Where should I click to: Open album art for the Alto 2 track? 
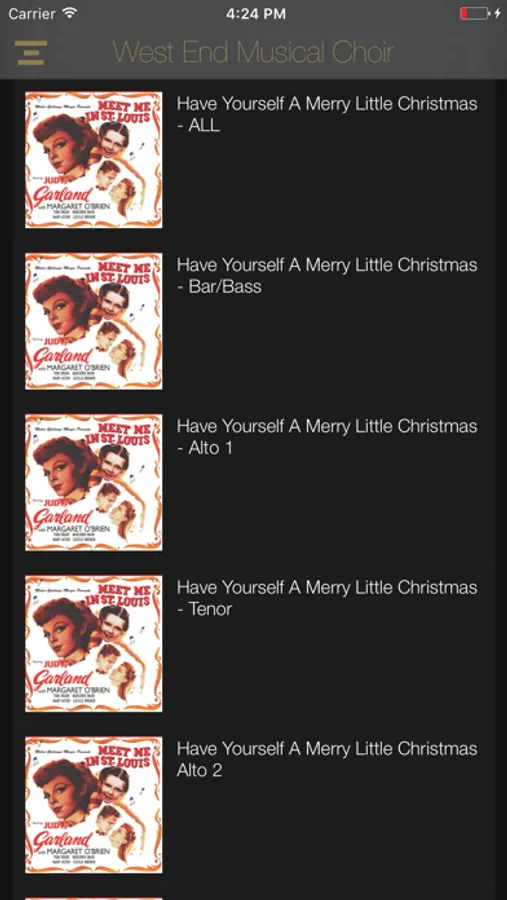point(94,805)
